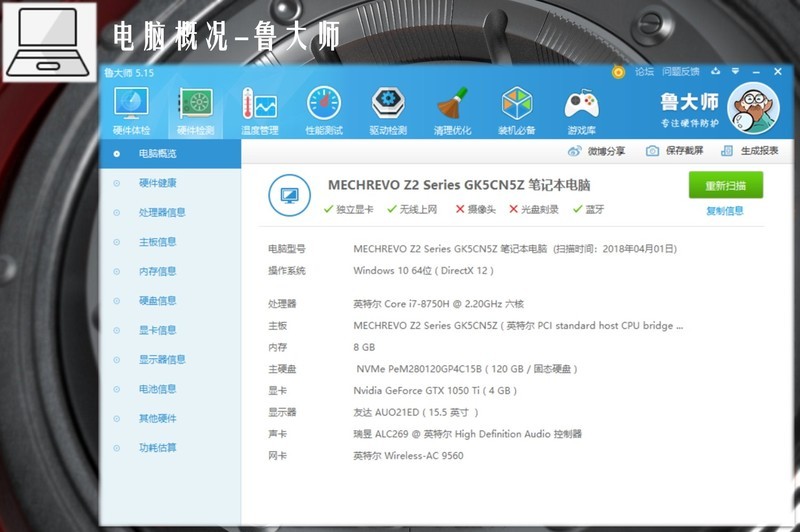Go to 显卡信息 in the sidebar
The width and height of the screenshot is (800, 532).
[x=157, y=330]
